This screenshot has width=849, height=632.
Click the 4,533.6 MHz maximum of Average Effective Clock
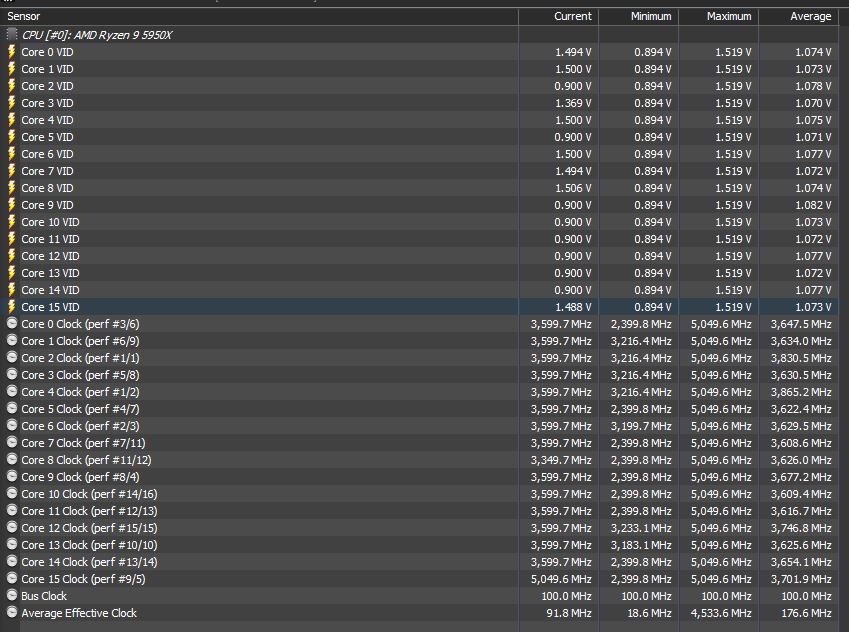click(x=721, y=613)
